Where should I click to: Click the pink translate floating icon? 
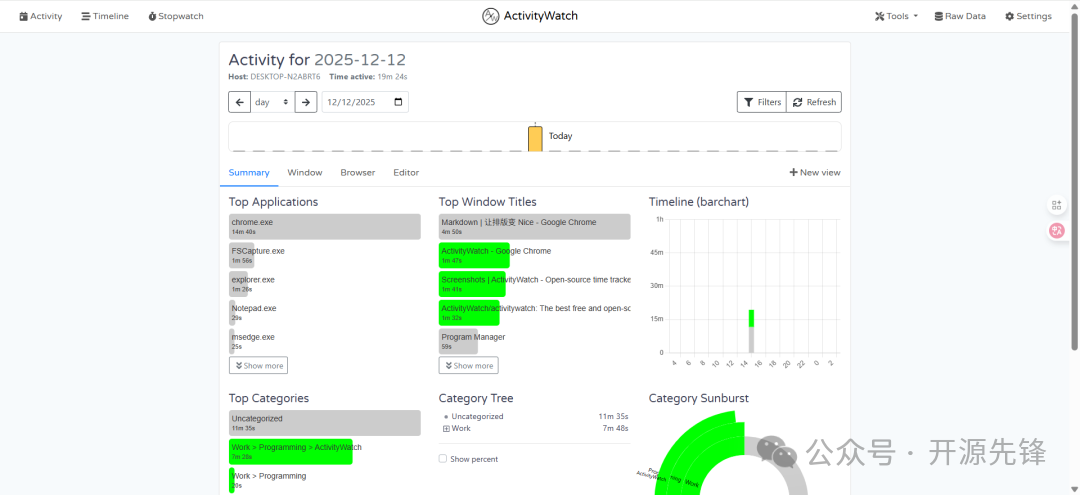(x=1057, y=231)
